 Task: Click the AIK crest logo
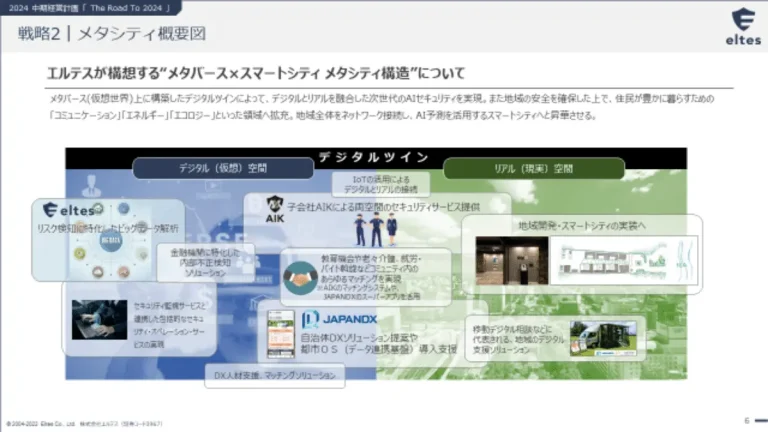[x=275, y=209]
